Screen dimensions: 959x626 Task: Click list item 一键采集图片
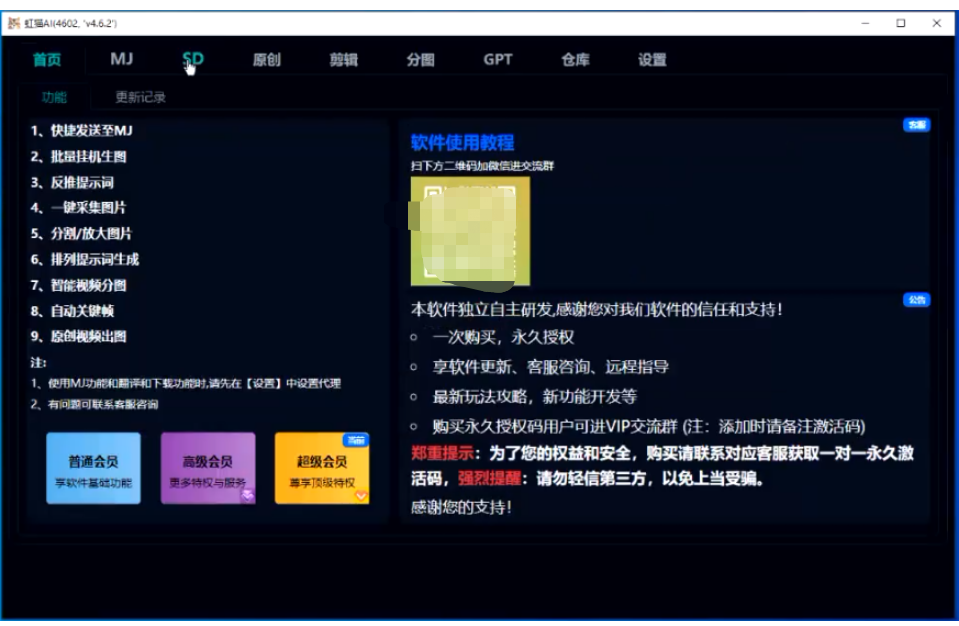pyautogui.click(x=78, y=208)
